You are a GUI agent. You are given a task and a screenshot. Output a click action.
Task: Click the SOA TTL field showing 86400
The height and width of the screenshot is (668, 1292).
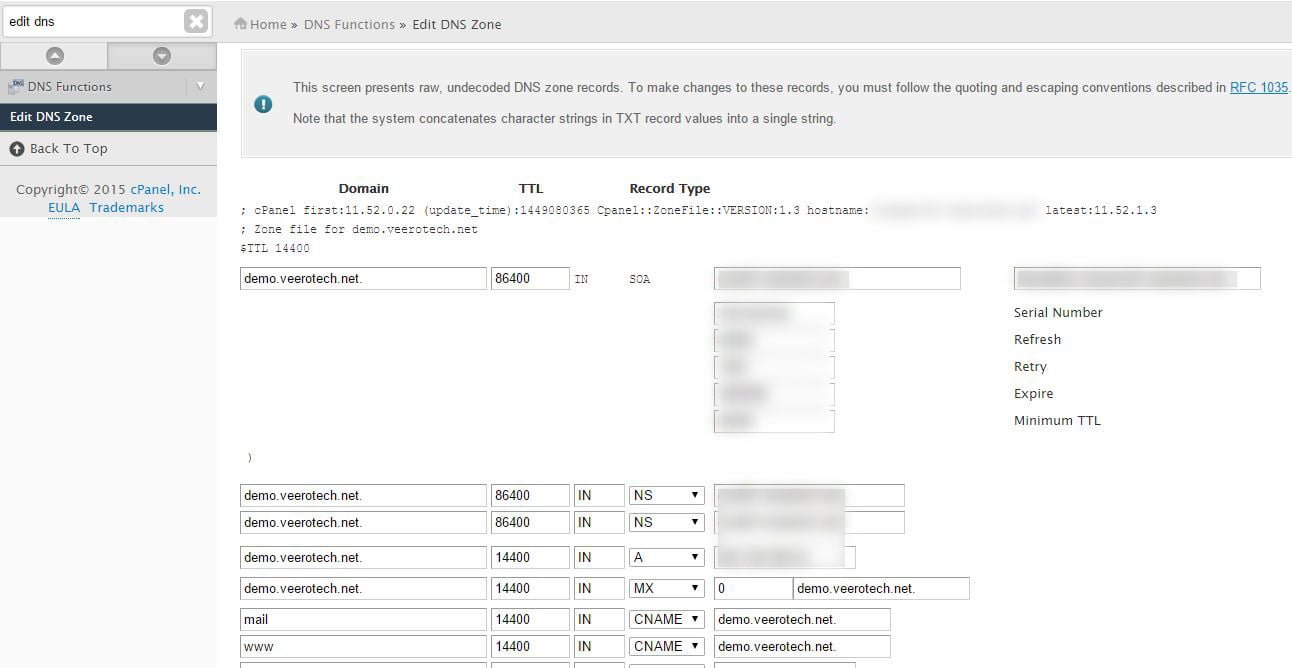click(x=529, y=279)
